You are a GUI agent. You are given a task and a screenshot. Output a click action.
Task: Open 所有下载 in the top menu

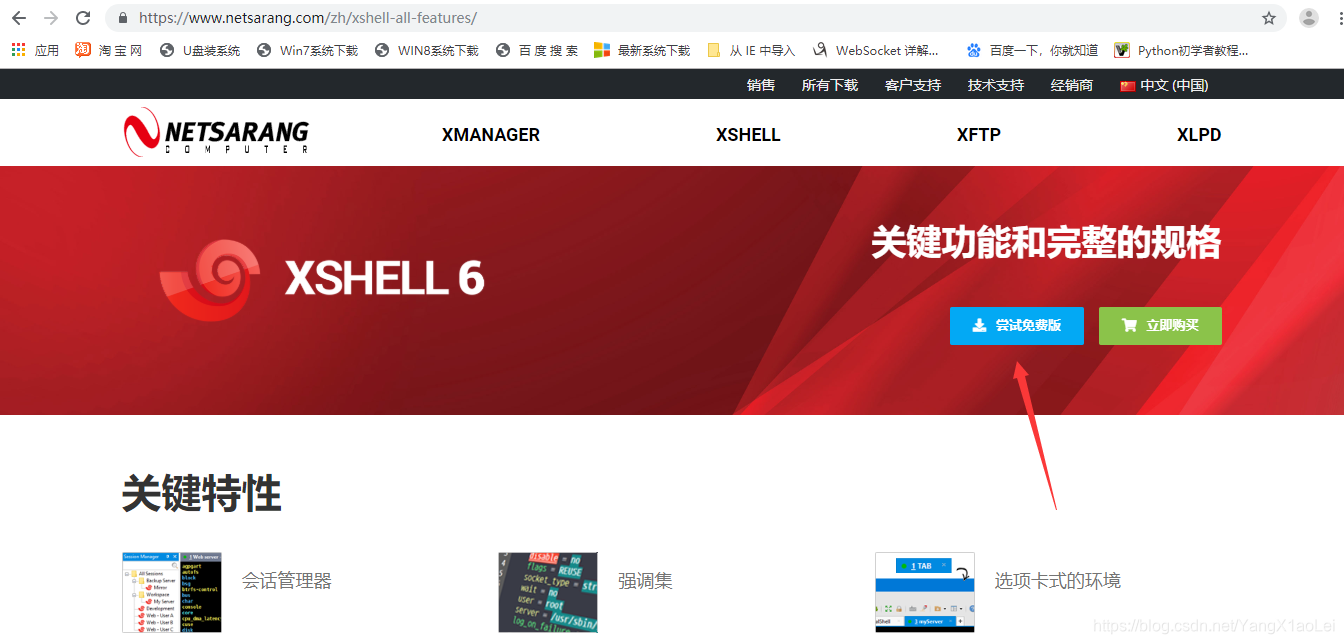click(x=830, y=85)
